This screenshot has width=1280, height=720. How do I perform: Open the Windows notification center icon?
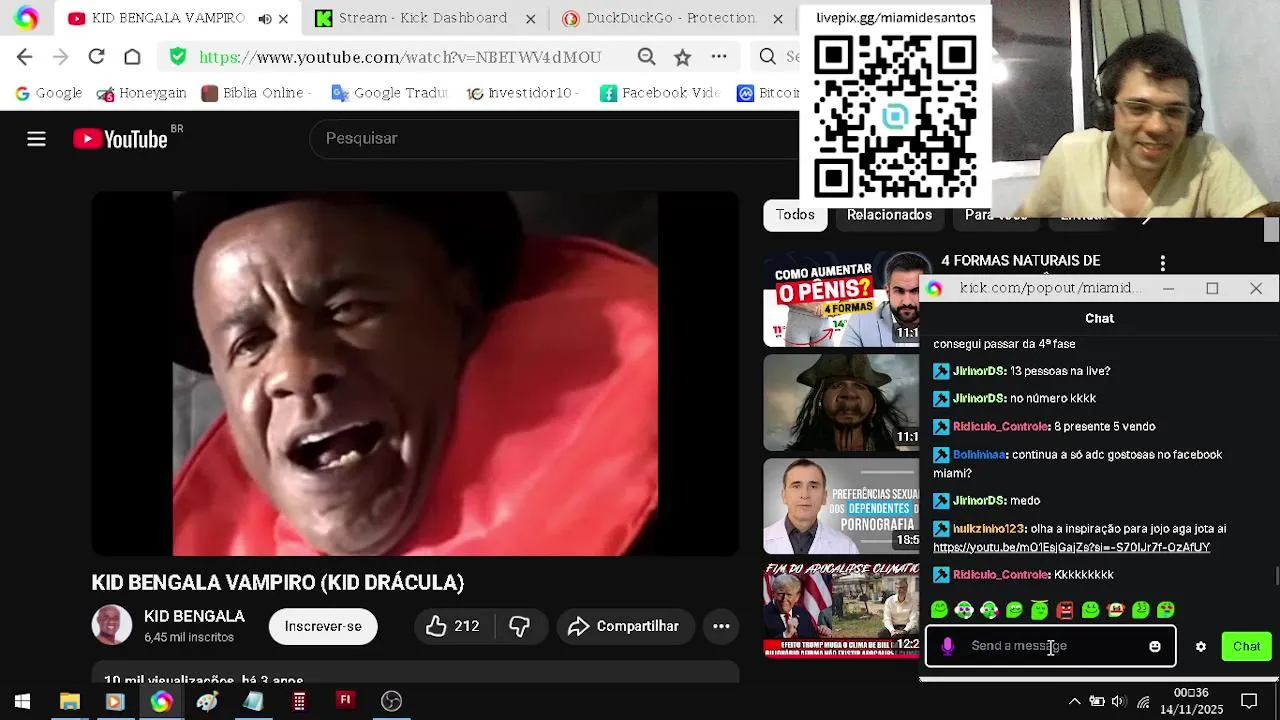(x=1249, y=701)
